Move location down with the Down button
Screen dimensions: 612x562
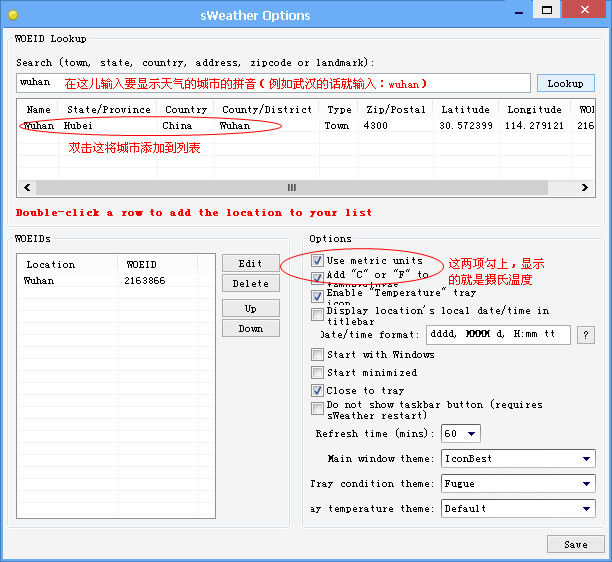251,329
